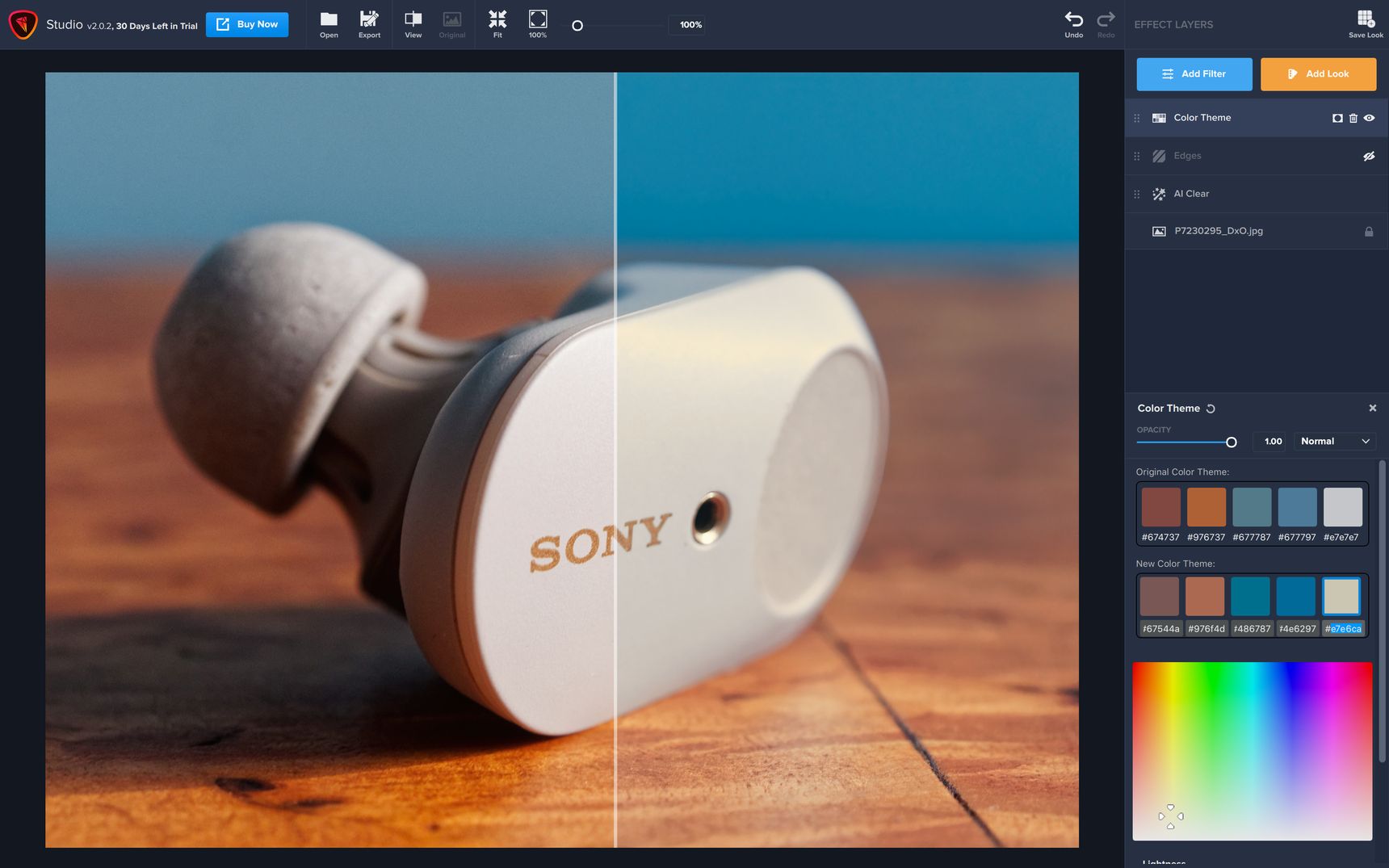Undo the last action
This screenshot has width=1389, height=868.
pos(1073,24)
